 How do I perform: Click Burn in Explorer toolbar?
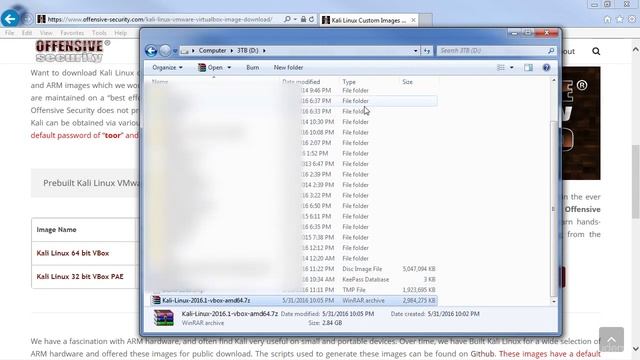[253, 68]
